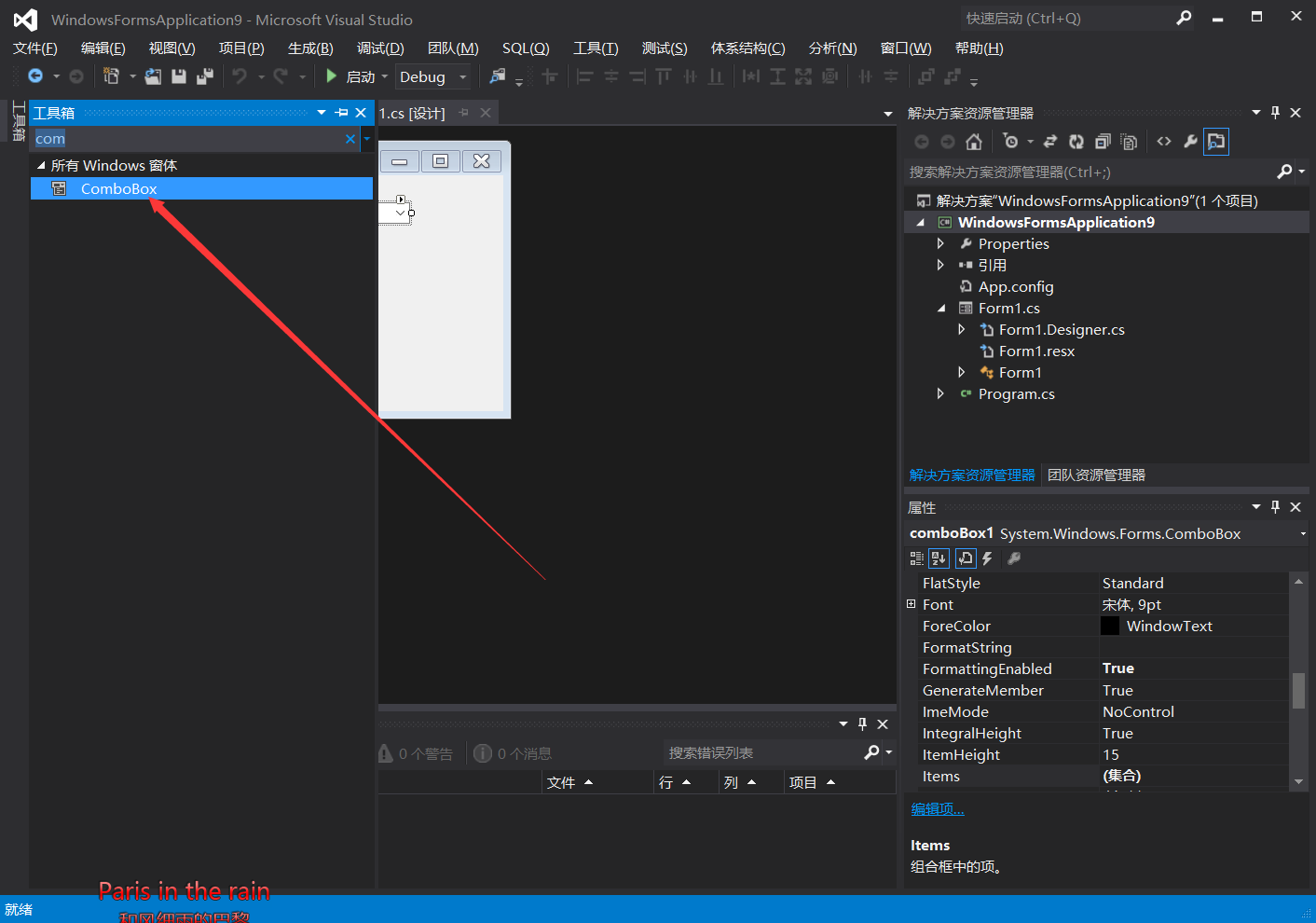Toggle Show All Files in Solution Explorer
Image resolution: width=1316 pixels, height=923 pixels.
1129,142
